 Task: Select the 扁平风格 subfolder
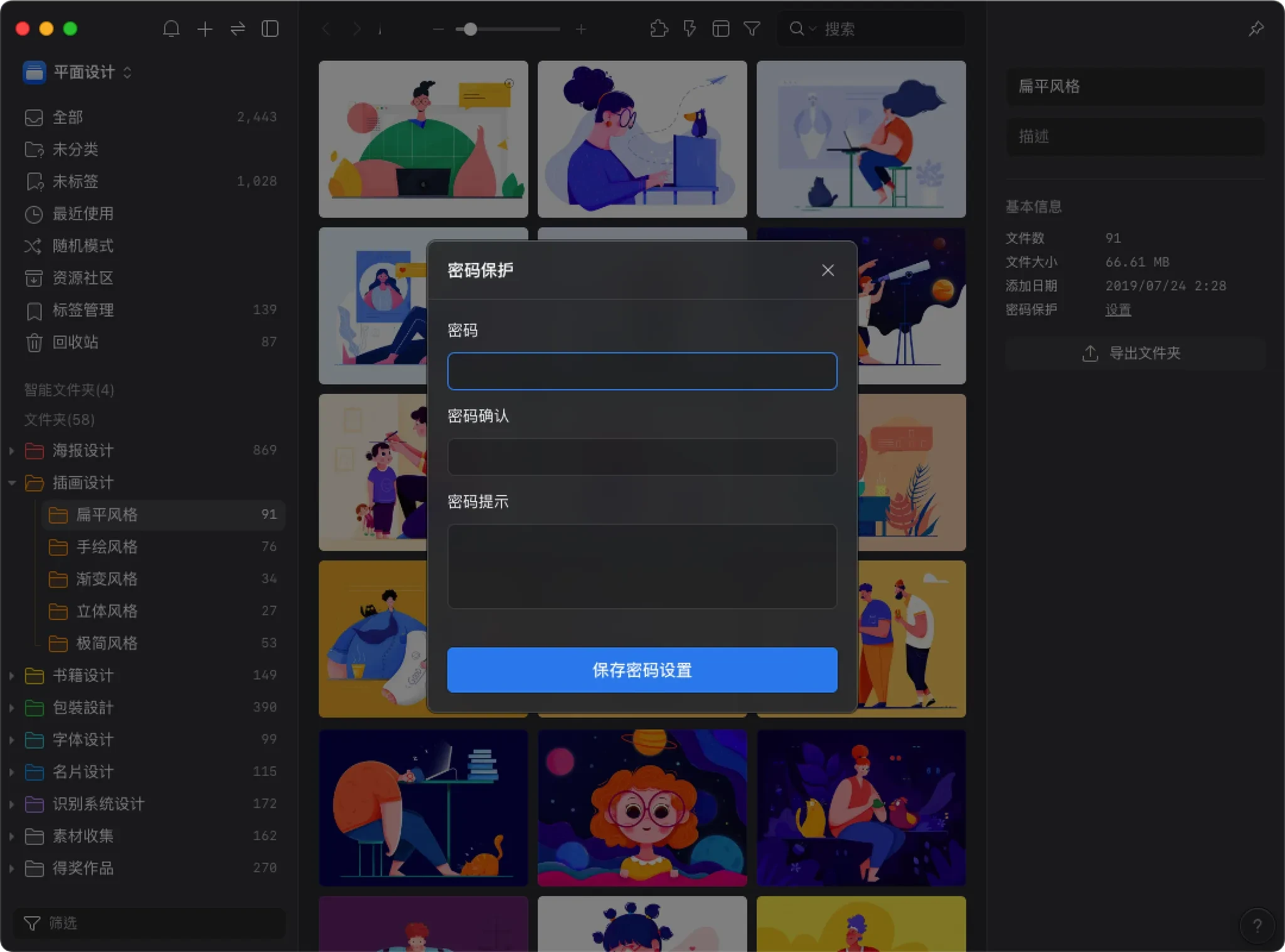tap(163, 515)
